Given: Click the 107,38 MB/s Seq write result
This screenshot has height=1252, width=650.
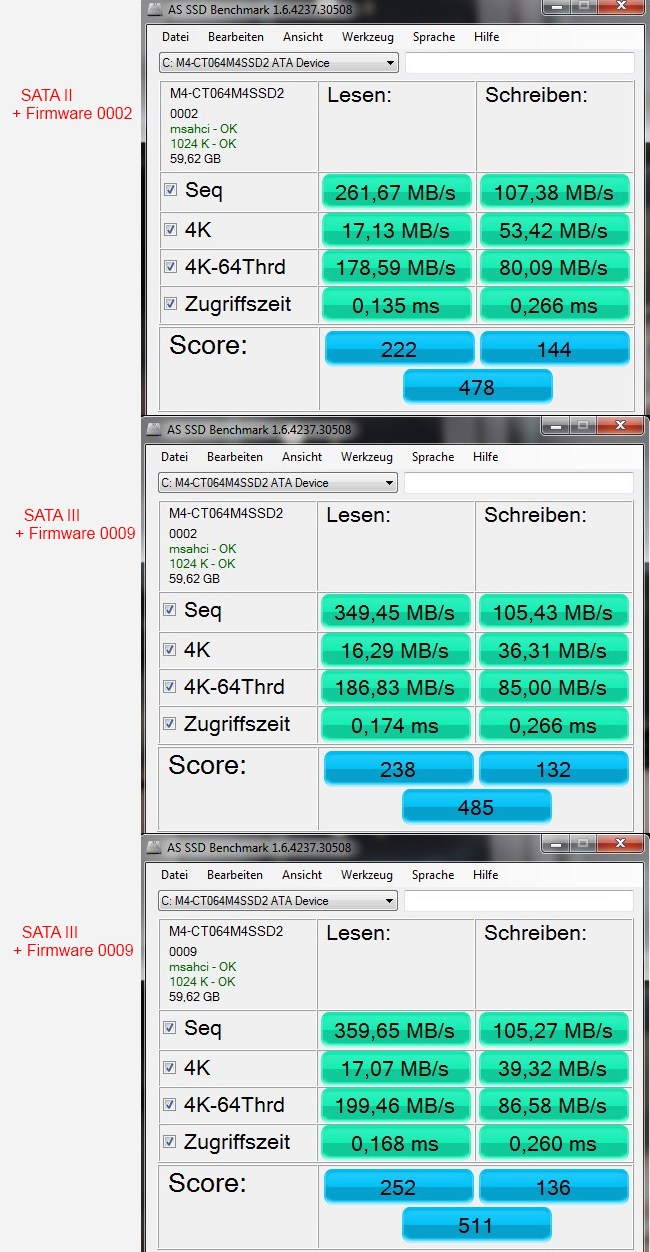Looking at the screenshot, I should 554,191.
